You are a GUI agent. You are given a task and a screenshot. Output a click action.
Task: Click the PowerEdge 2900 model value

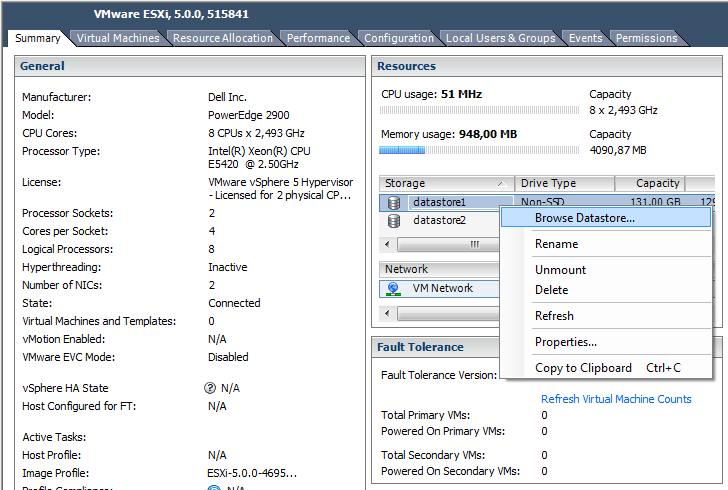click(x=248, y=115)
